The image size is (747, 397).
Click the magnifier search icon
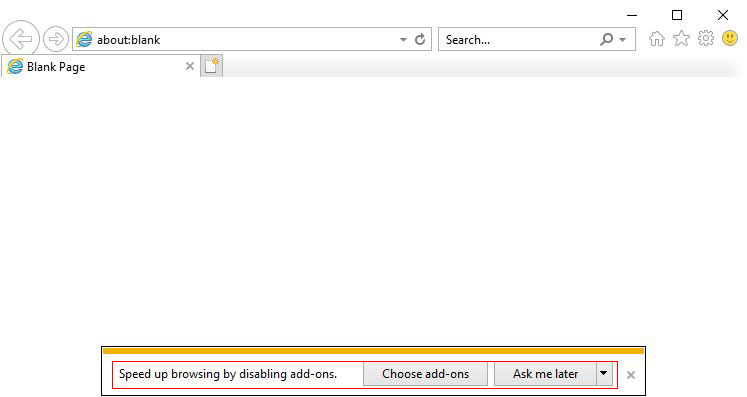point(606,39)
